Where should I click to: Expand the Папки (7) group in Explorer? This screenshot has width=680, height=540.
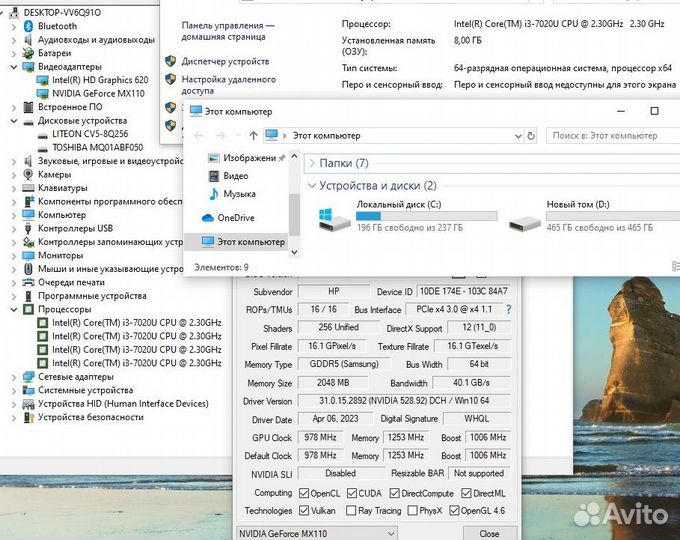(312, 164)
